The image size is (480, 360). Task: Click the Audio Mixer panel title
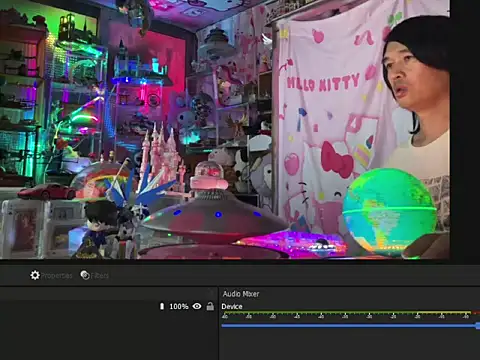point(241,294)
